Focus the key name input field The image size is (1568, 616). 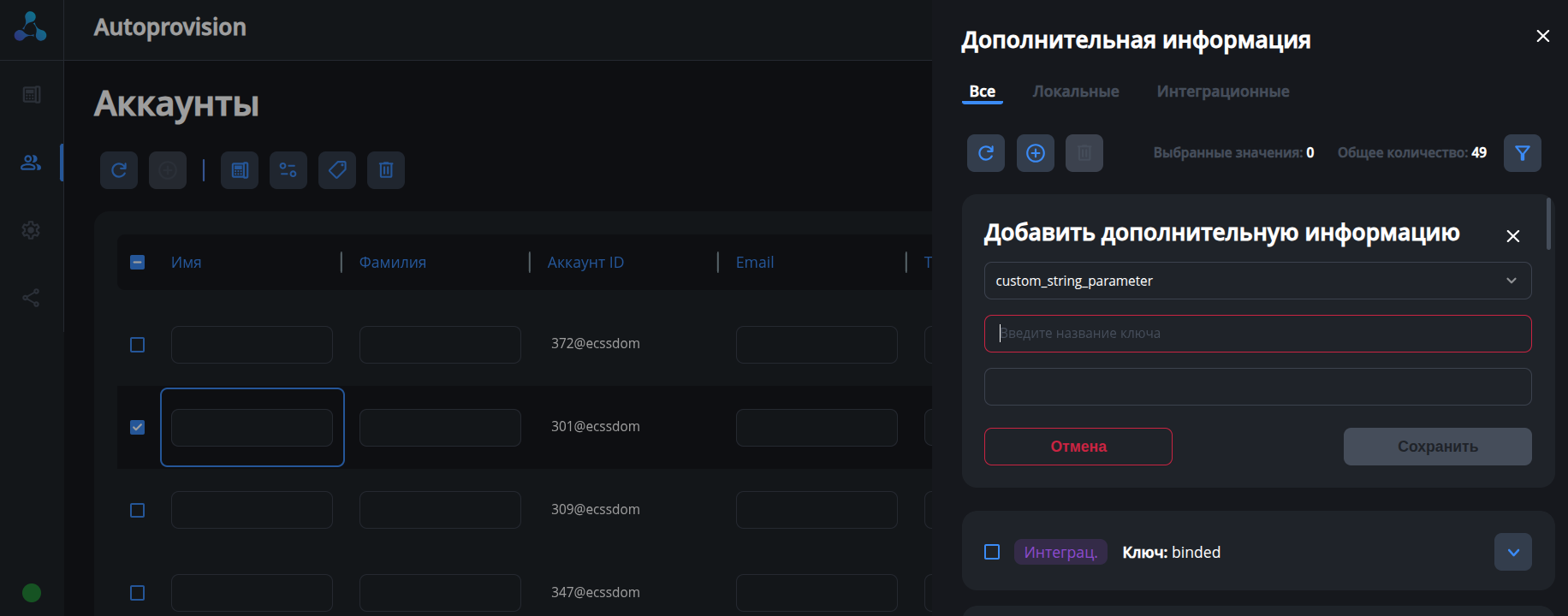(1257, 334)
